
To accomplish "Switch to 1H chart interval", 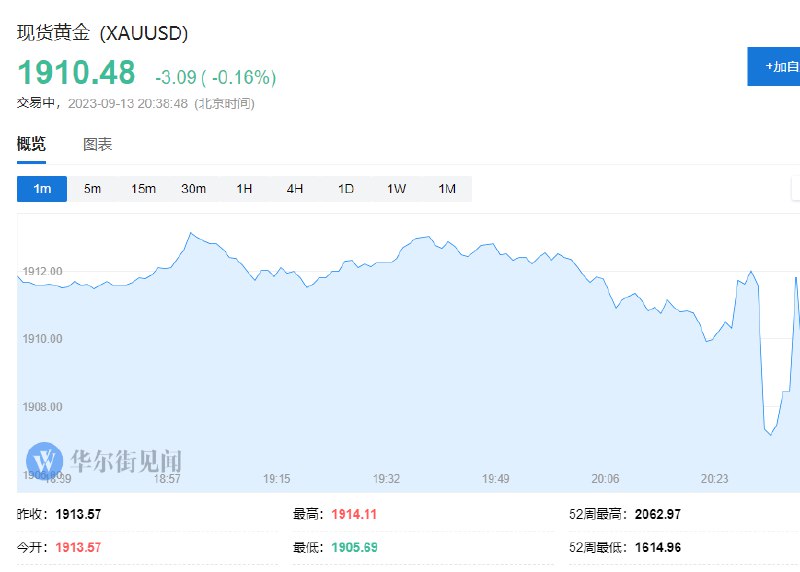I will tap(244, 189).
